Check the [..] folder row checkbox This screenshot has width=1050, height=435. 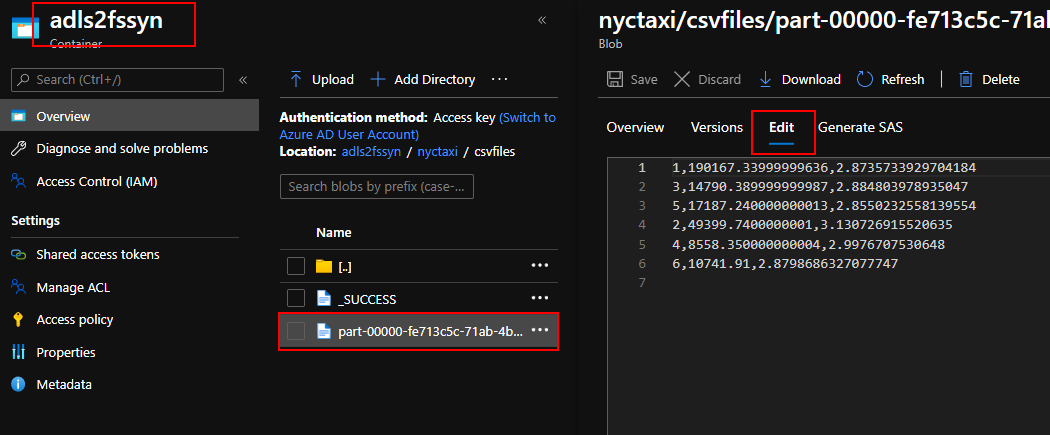click(296, 266)
